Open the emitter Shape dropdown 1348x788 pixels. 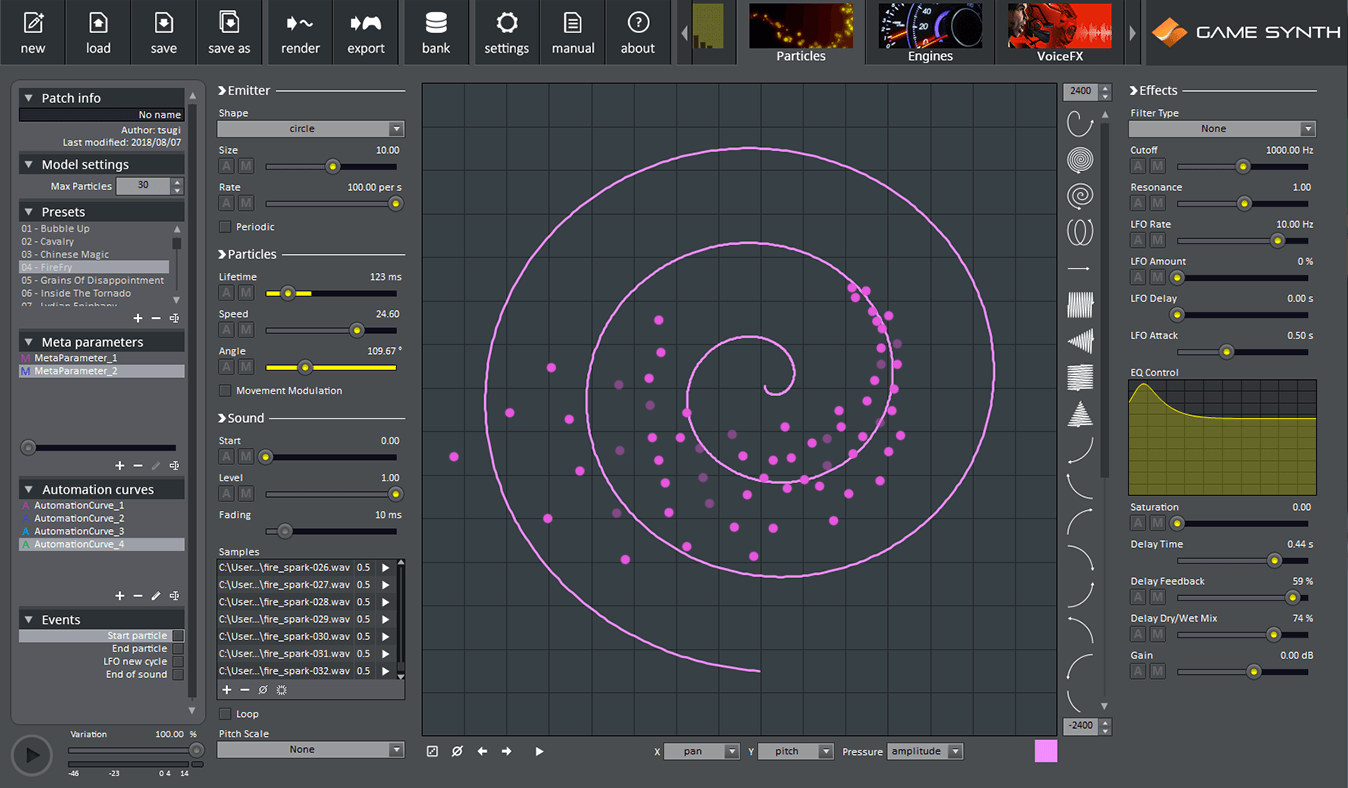click(x=310, y=129)
